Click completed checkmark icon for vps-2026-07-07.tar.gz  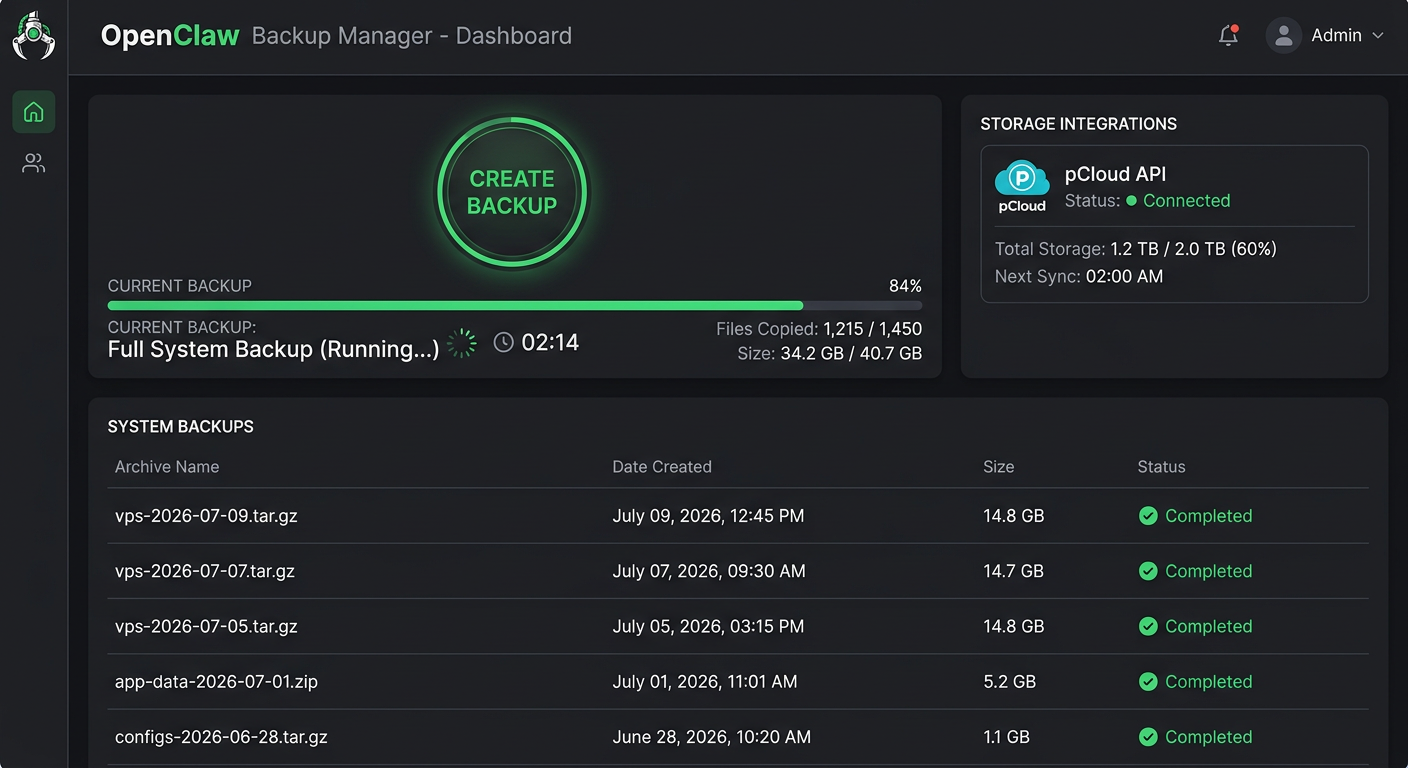pyautogui.click(x=1148, y=571)
